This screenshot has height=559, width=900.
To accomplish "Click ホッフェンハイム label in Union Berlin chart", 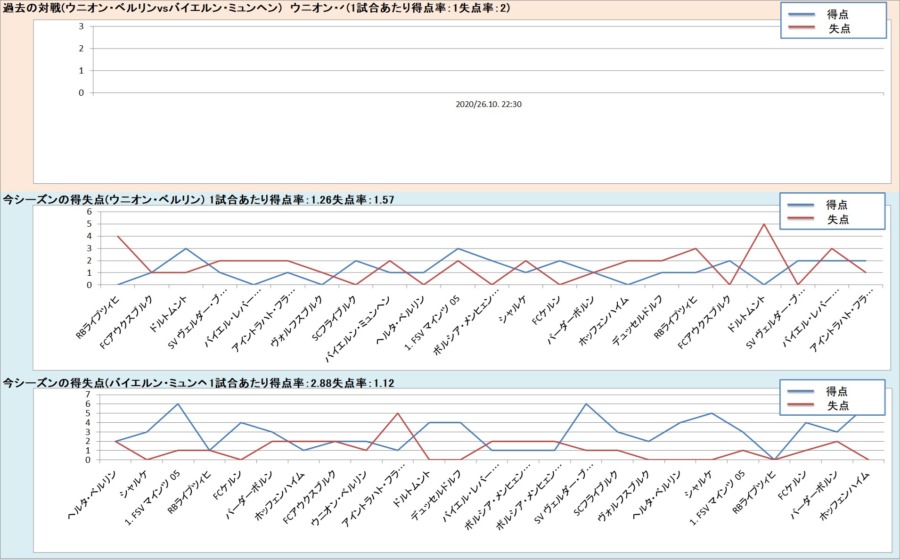I will (603, 320).
